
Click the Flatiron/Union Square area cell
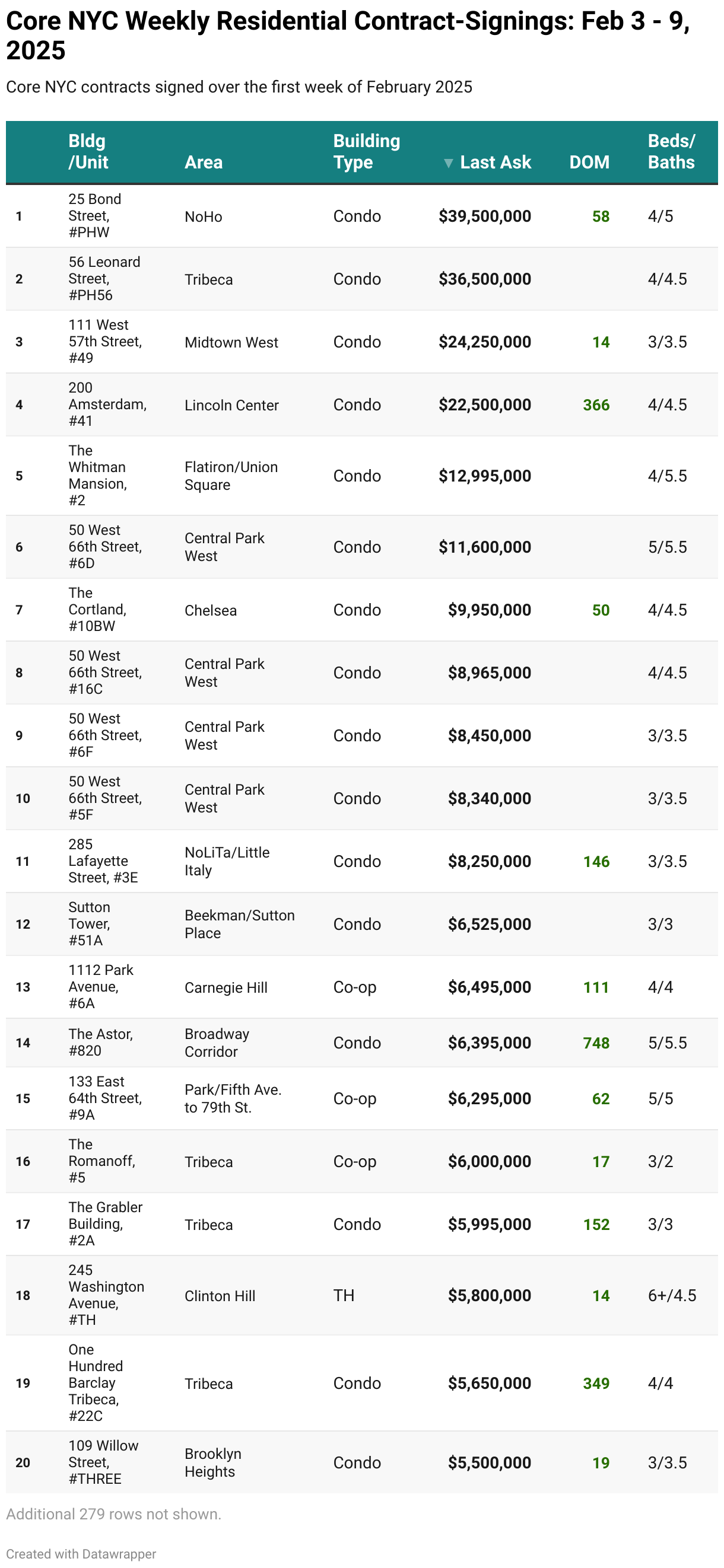click(x=231, y=476)
